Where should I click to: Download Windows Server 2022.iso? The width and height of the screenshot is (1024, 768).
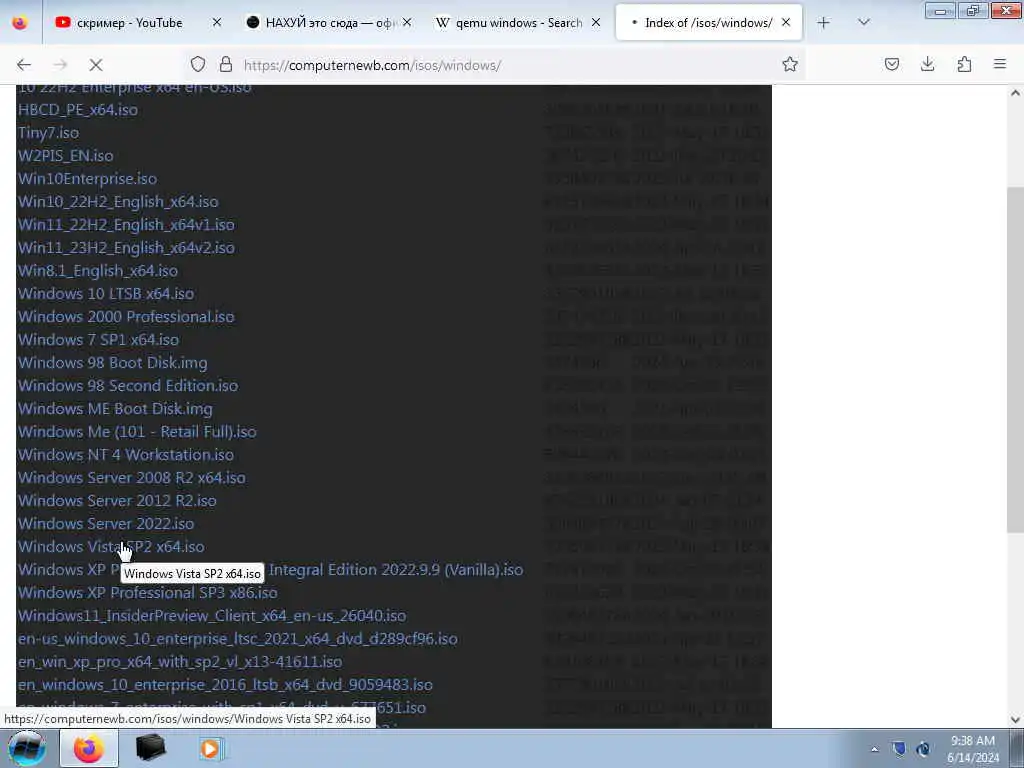coord(106,524)
